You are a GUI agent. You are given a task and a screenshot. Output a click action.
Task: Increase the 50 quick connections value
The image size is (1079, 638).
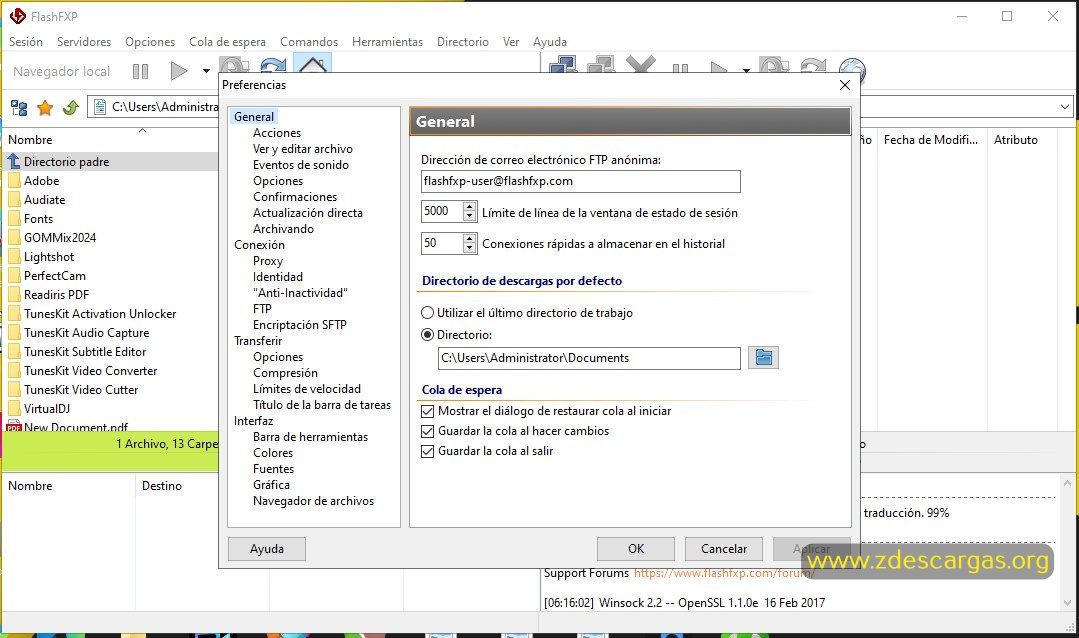pyautogui.click(x=469, y=238)
